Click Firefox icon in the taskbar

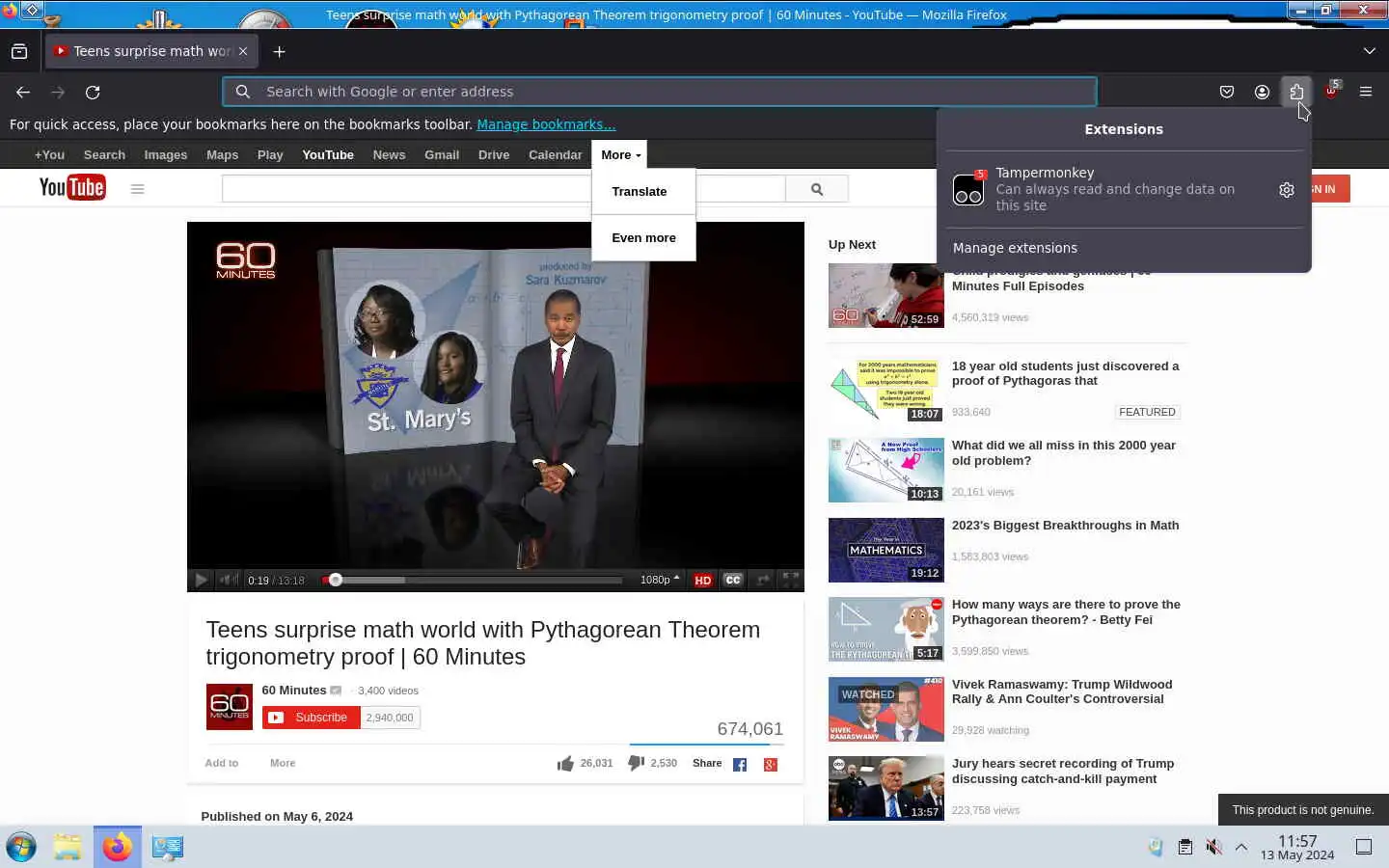pos(118,847)
